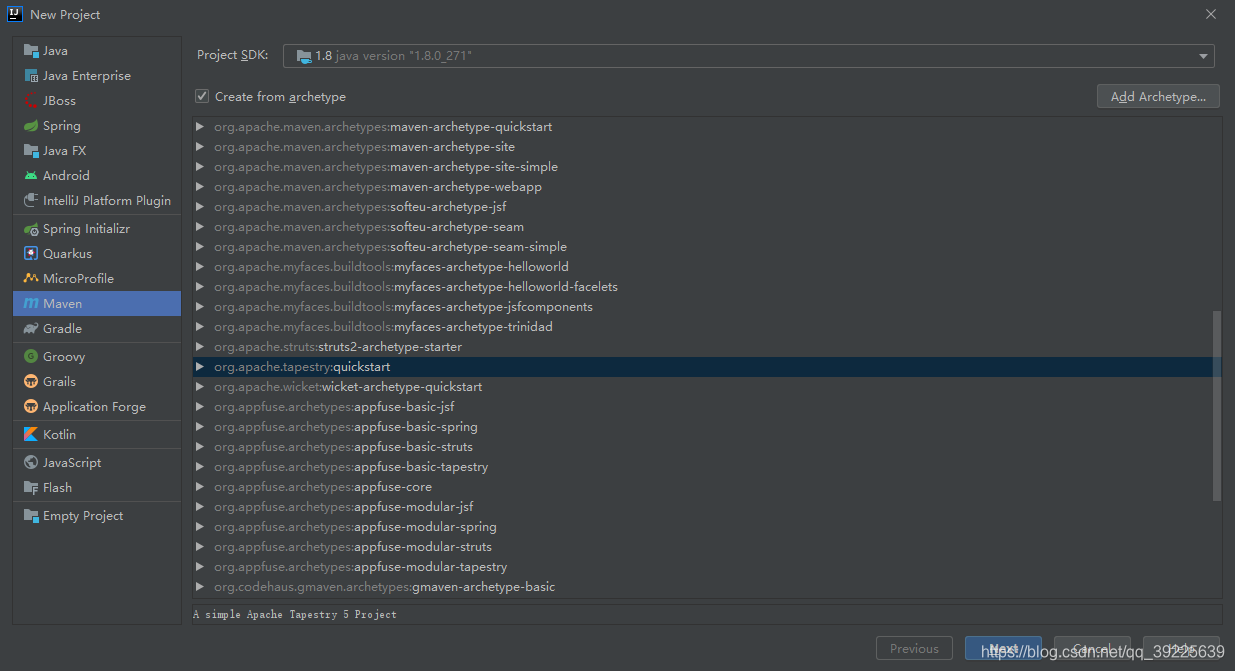Screen dimensions: 1235x671
Task: Expand gmaven-archetype-basic node
Action: (x=200, y=587)
